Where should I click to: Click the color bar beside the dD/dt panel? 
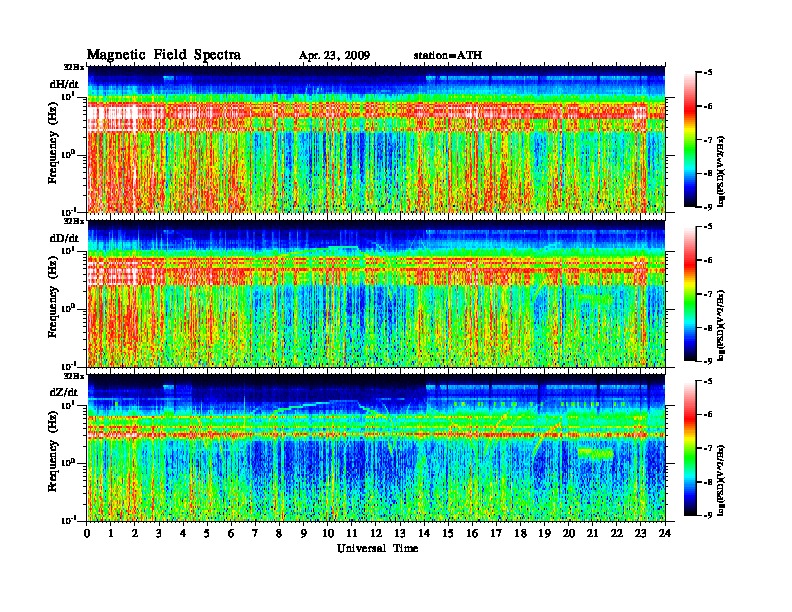[690, 294]
